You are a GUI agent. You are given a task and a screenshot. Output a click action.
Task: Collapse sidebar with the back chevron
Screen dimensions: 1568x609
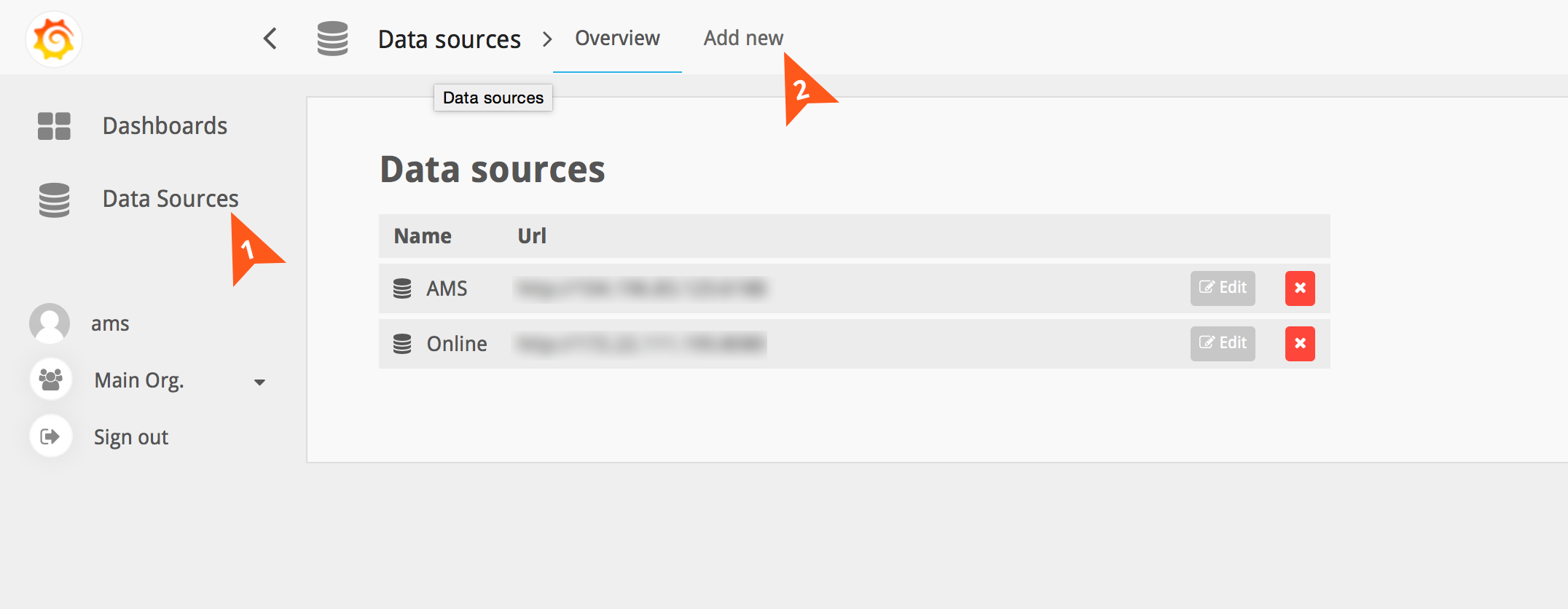[270, 39]
